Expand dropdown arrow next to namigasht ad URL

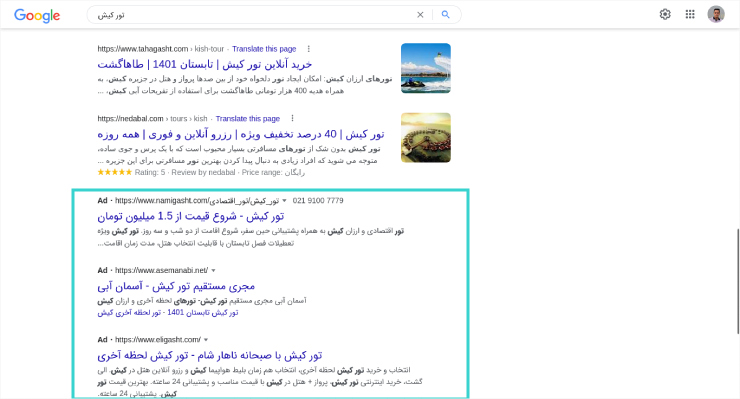[x=284, y=201]
